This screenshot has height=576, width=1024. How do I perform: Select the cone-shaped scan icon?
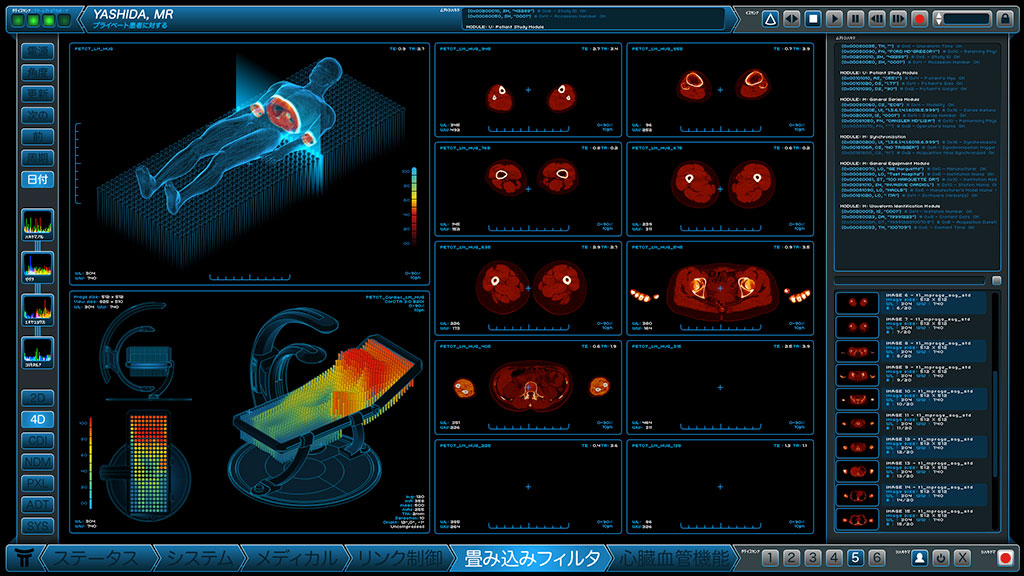[x=770, y=18]
